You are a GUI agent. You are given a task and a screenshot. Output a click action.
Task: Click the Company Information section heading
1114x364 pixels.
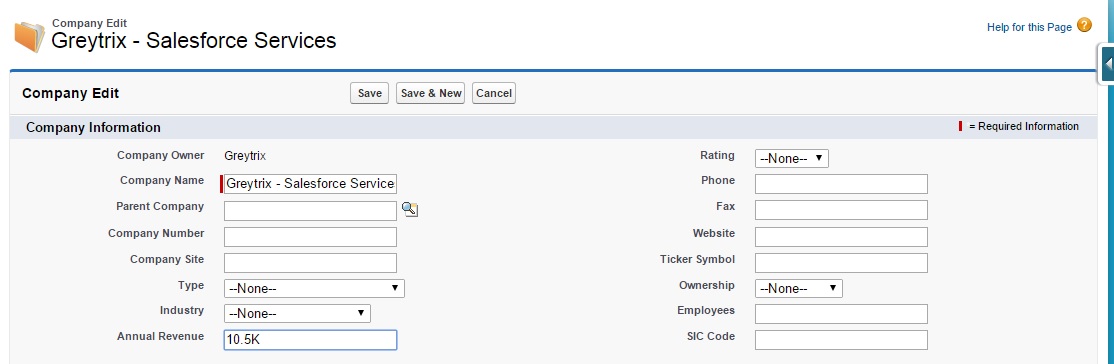coord(93,127)
